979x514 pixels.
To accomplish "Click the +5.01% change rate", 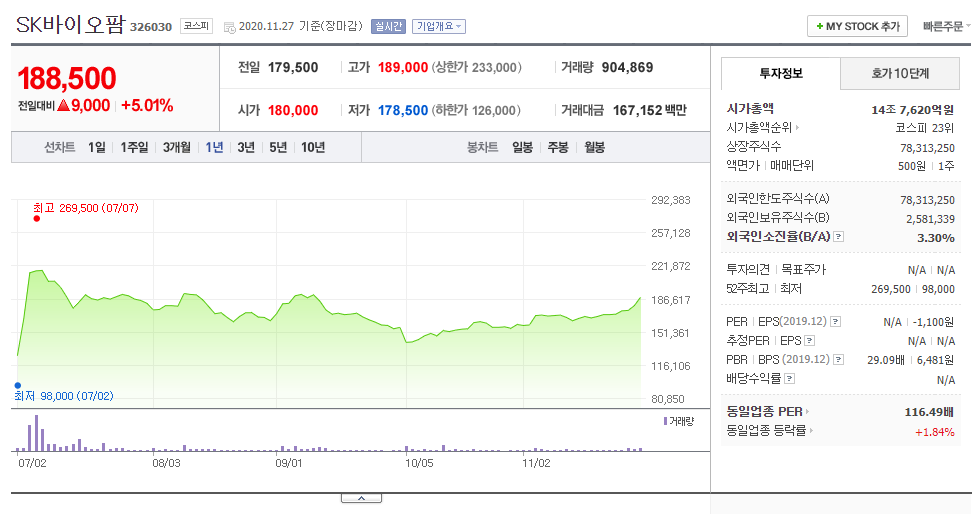I will point(147,106).
